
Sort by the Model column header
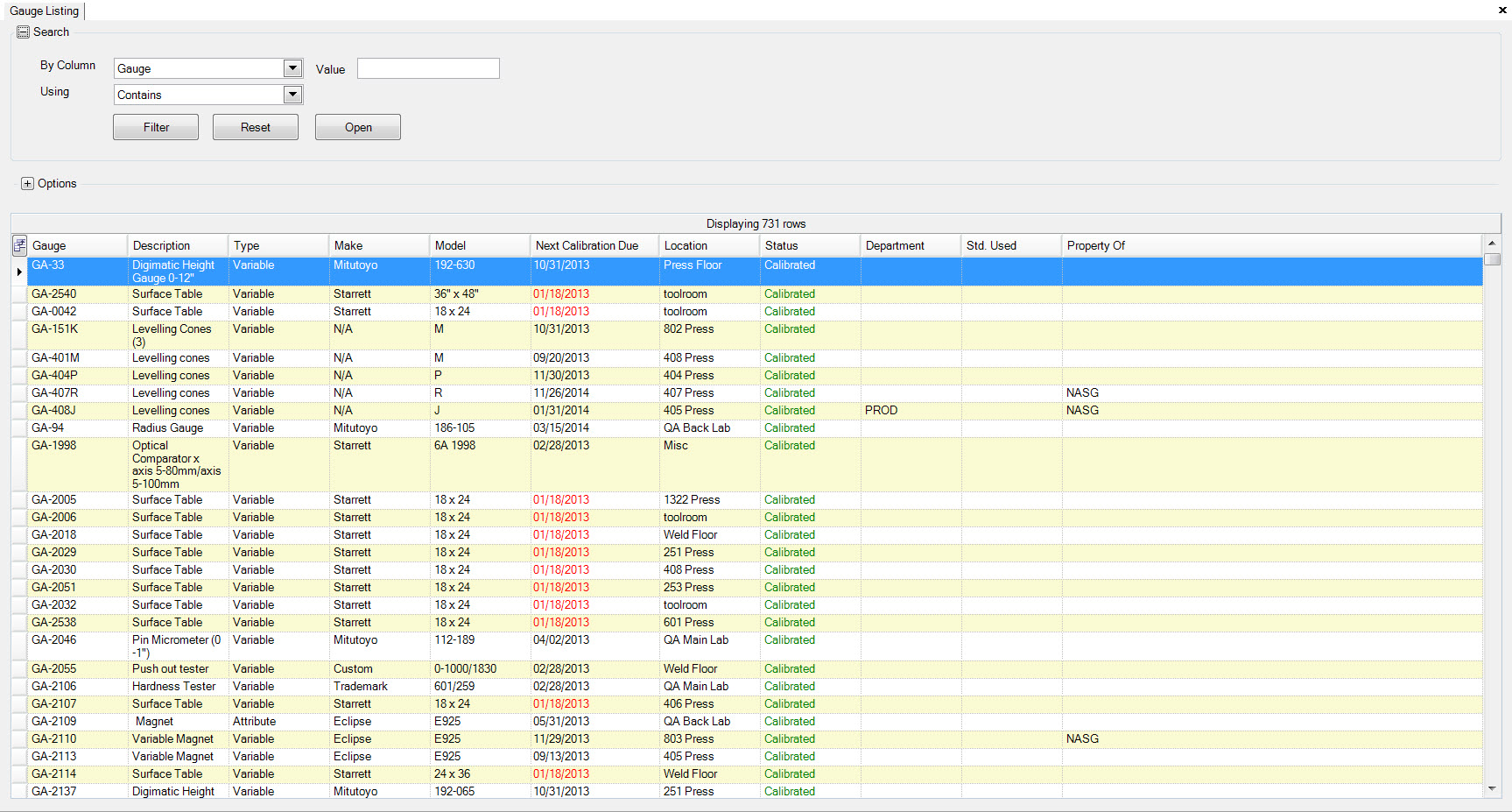point(481,245)
